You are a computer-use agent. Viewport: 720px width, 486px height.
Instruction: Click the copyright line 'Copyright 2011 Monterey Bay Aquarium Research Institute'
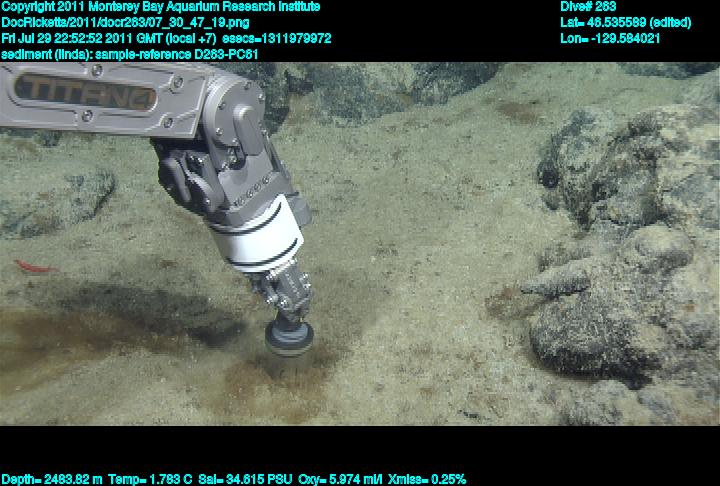click(x=160, y=7)
